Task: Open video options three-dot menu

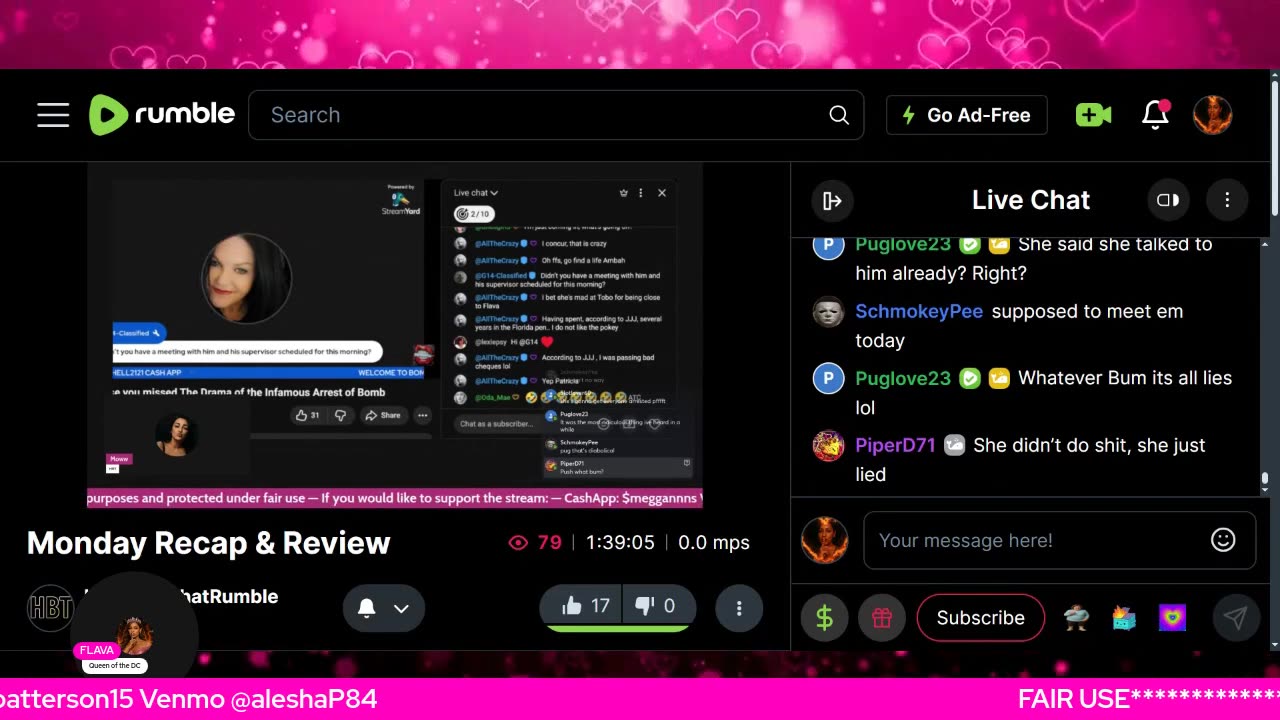Action: click(739, 608)
